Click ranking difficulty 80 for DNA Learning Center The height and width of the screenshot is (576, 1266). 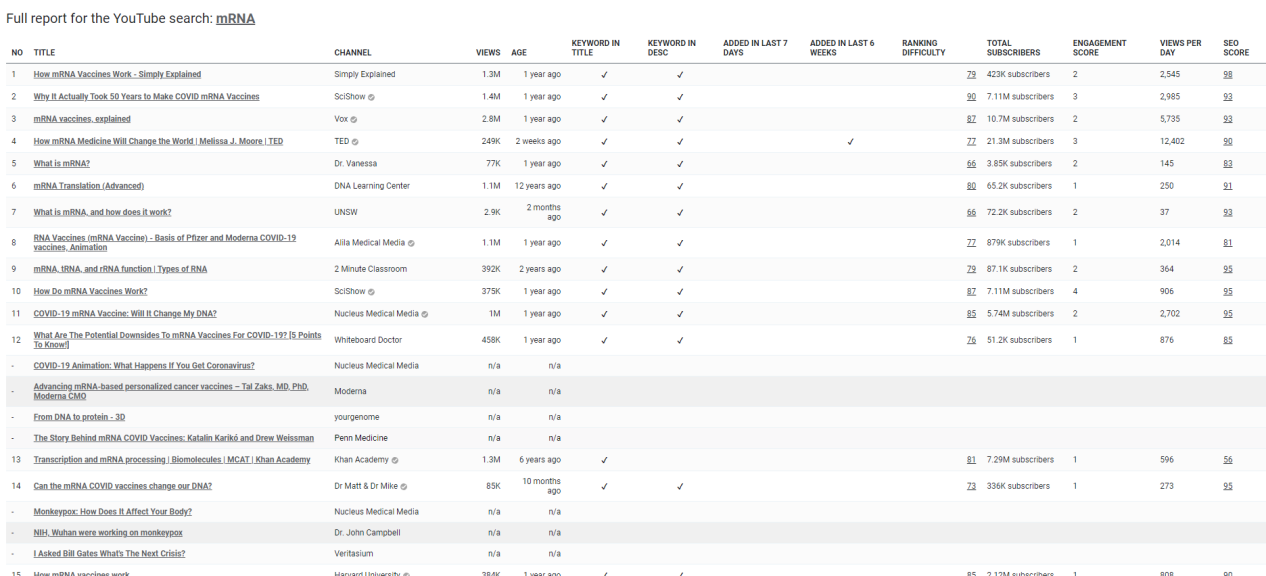(x=971, y=185)
